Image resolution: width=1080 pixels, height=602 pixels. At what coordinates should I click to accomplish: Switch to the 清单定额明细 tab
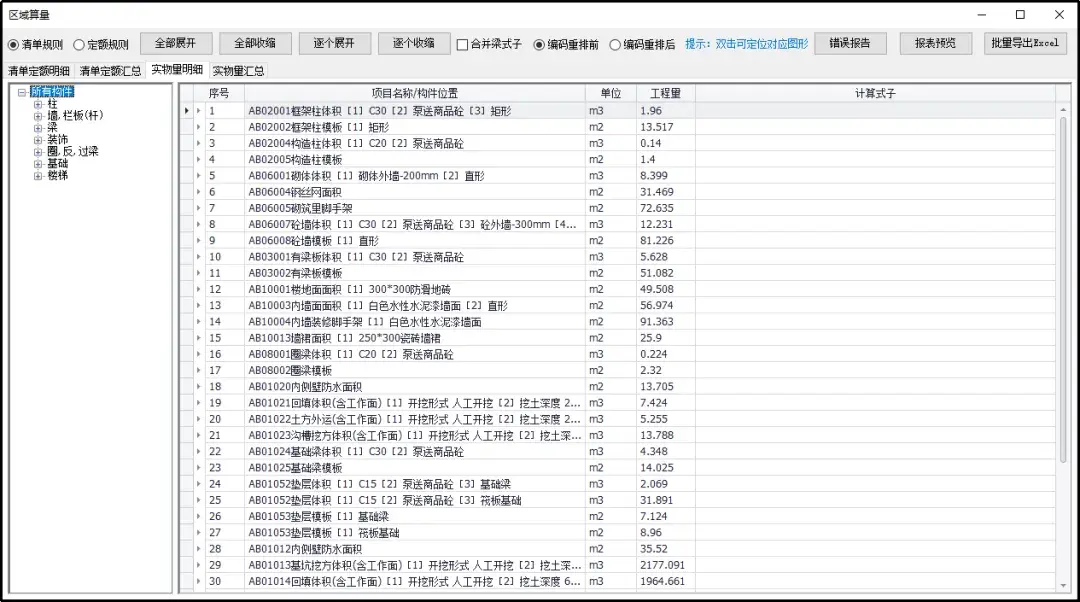[x=39, y=71]
